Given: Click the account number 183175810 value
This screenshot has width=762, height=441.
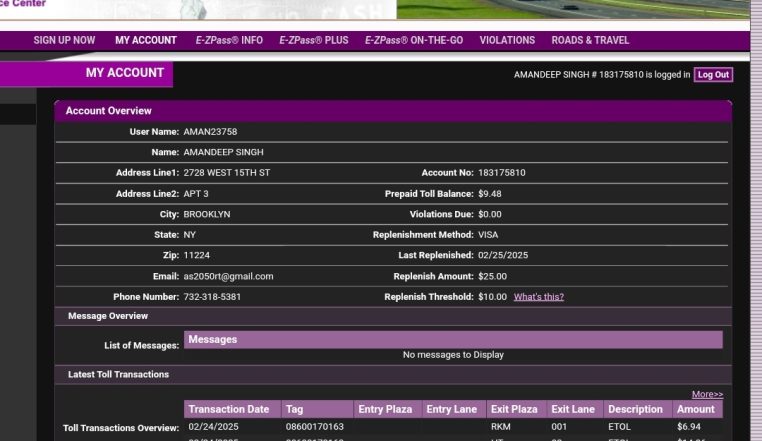Looking at the screenshot, I should [502, 173].
